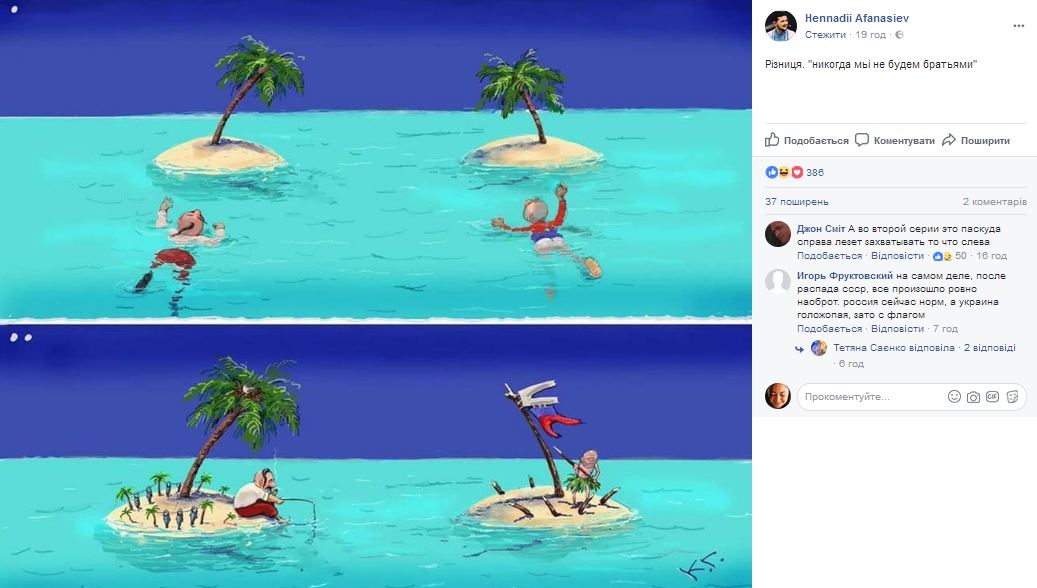Image resolution: width=1037 pixels, height=588 pixels.
Task: Like Игорь Фруктовский's comment via Подобається
Action: coord(830,328)
